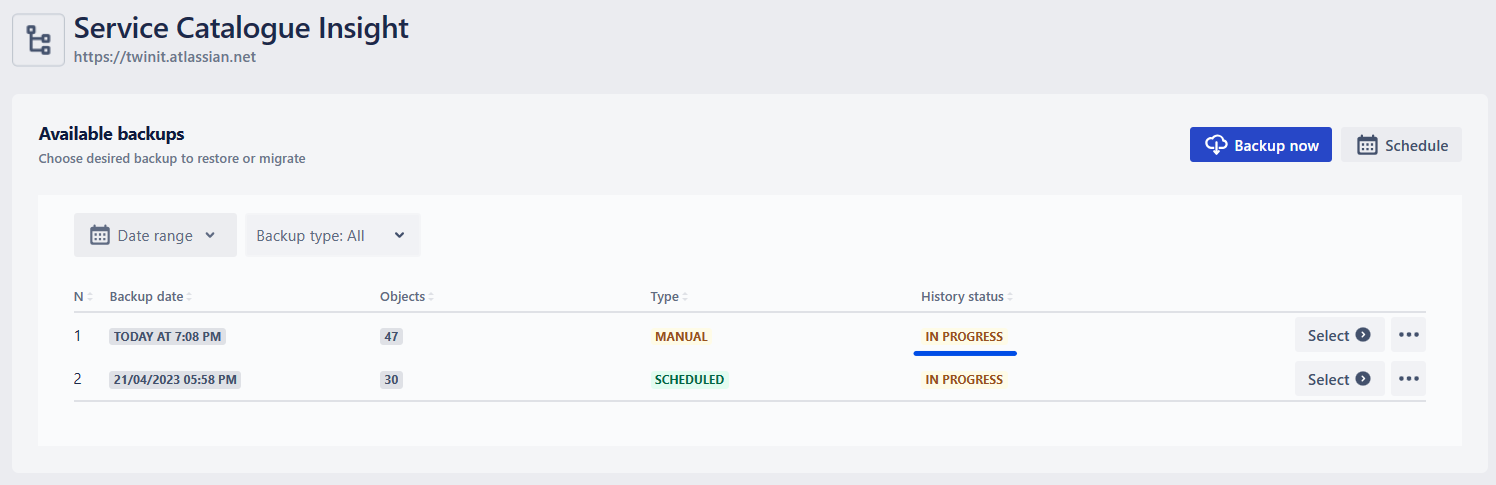The height and width of the screenshot is (485, 1496).
Task: Select the scheduled 21/04/2023 backup
Action: coord(1339,379)
